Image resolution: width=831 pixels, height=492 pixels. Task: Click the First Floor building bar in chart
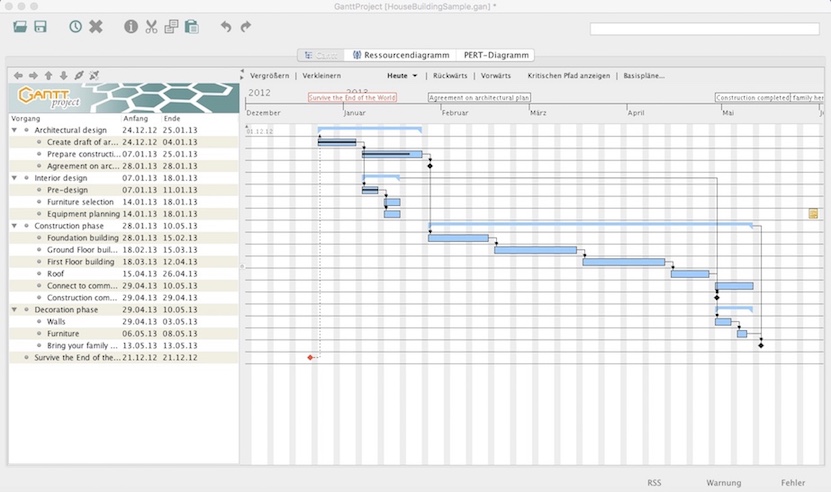click(624, 262)
